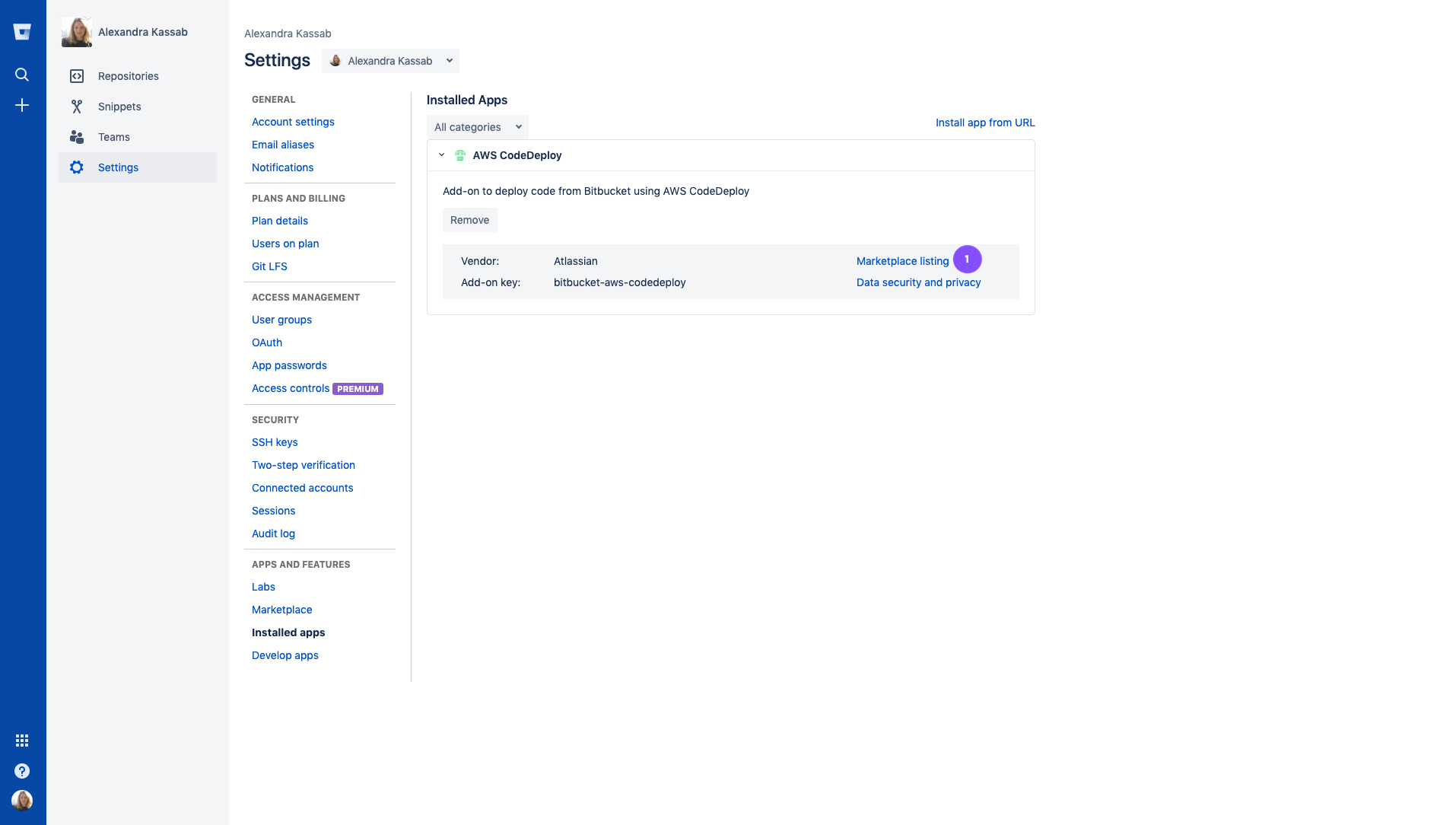The height and width of the screenshot is (825, 1456).
Task: Open User groups page
Action: (x=281, y=320)
